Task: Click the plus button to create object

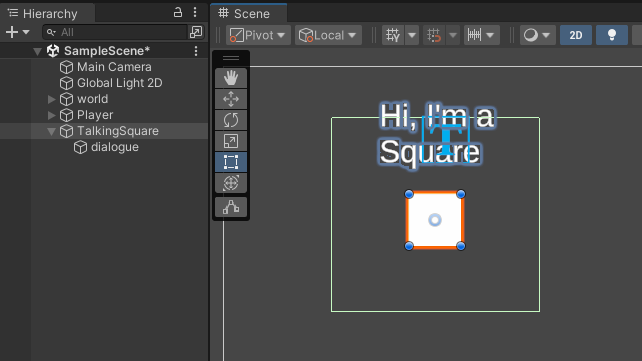Action: [x=12, y=32]
